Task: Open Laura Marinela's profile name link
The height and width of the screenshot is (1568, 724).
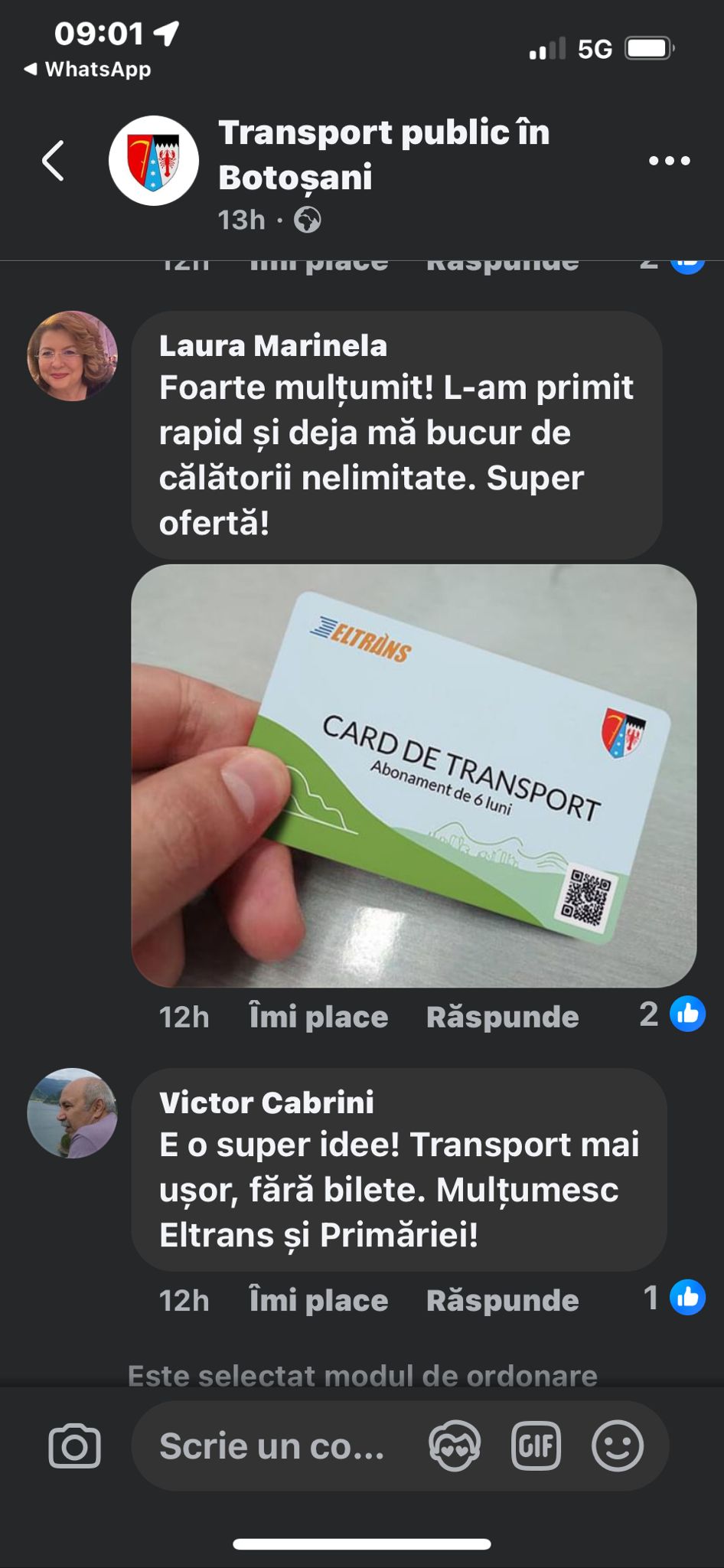Action: tap(273, 346)
